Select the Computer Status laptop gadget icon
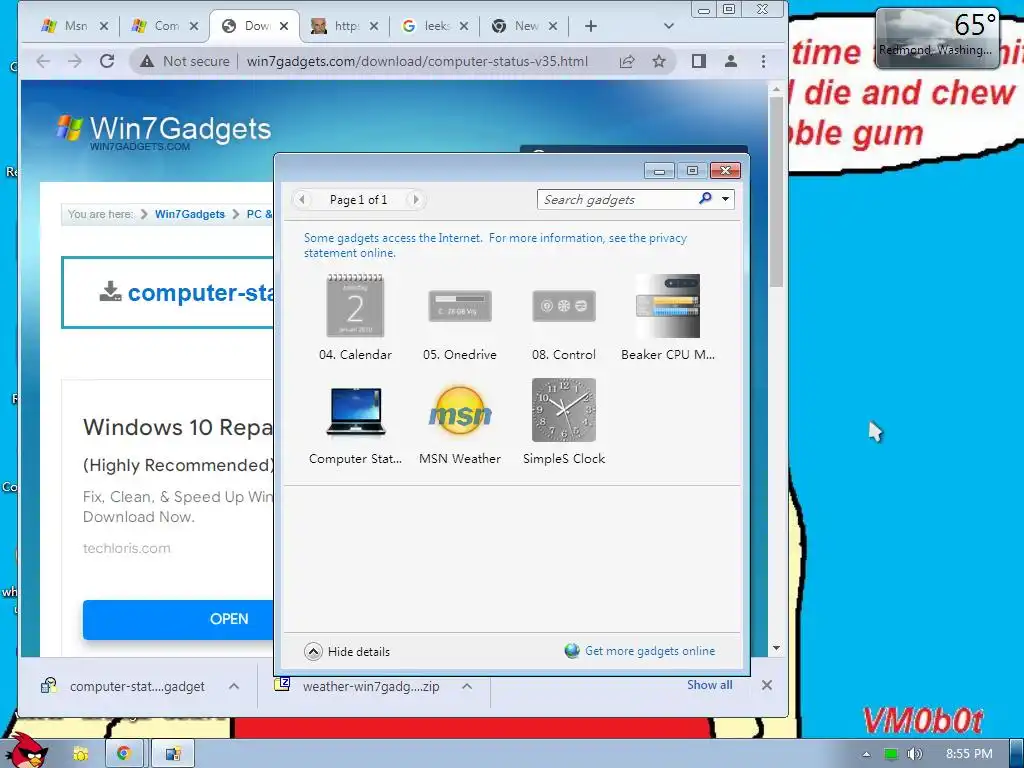Image resolution: width=1024 pixels, height=768 pixels. tap(355, 411)
